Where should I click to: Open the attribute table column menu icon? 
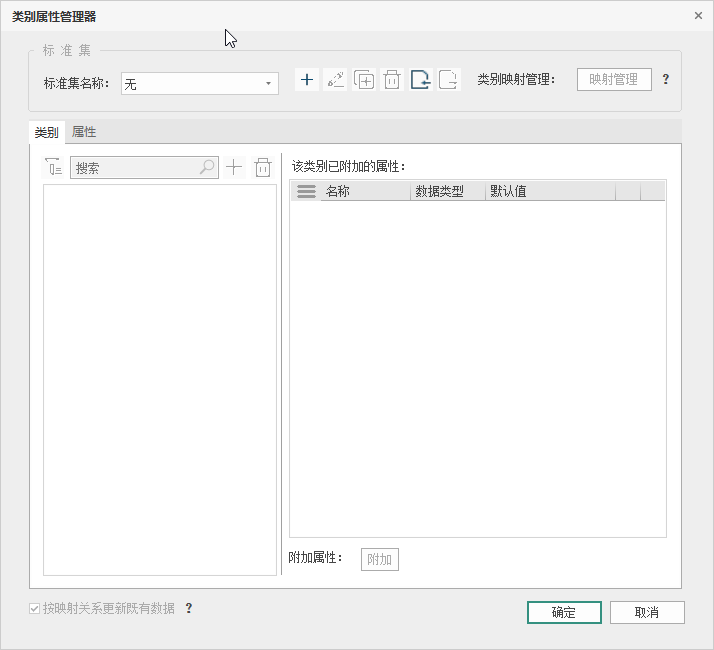306,192
